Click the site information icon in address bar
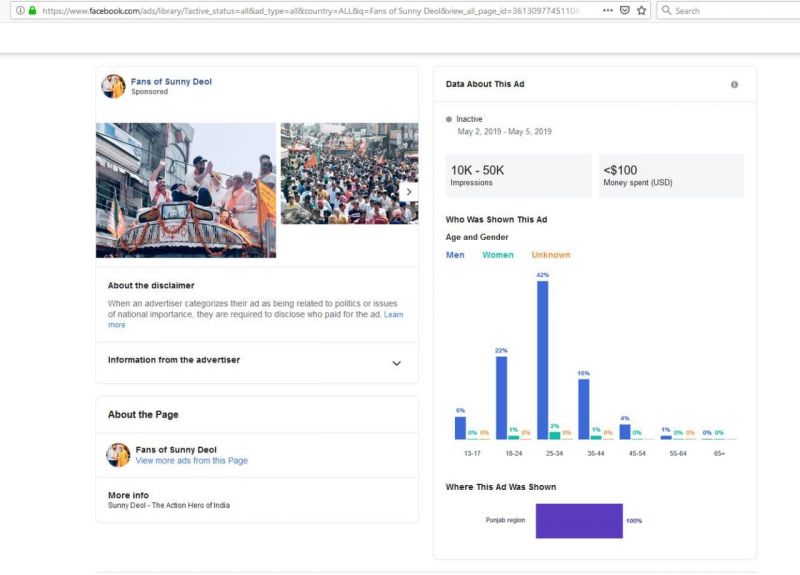Image resolution: width=800 pixels, height=575 pixels. (x=20, y=10)
